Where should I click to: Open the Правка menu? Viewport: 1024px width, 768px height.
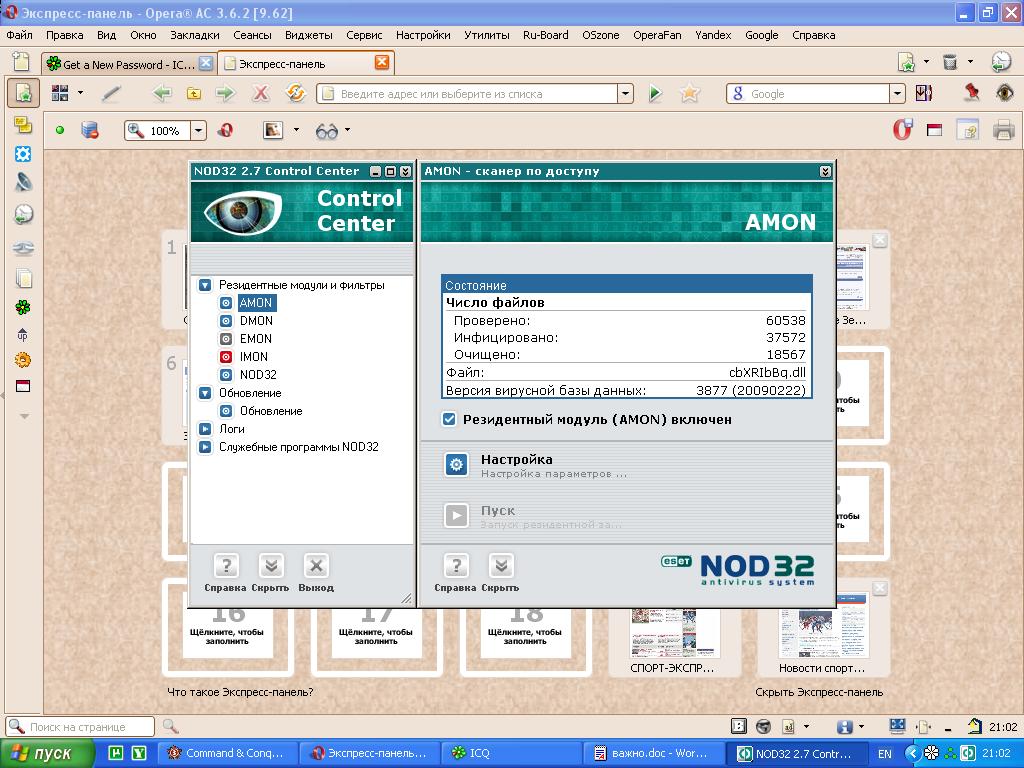(x=65, y=35)
